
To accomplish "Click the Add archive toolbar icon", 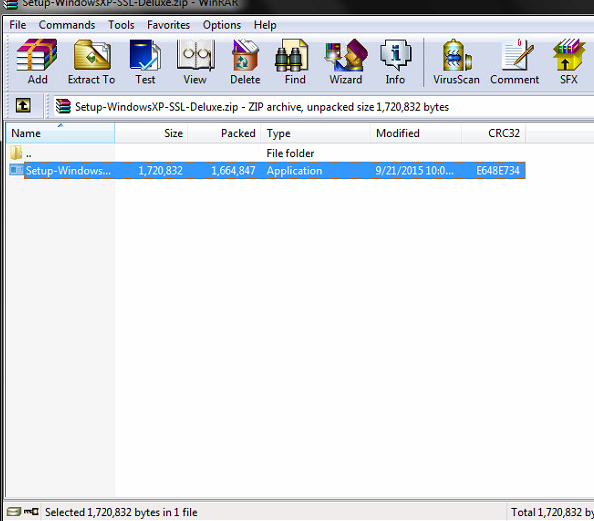I will coord(37,62).
